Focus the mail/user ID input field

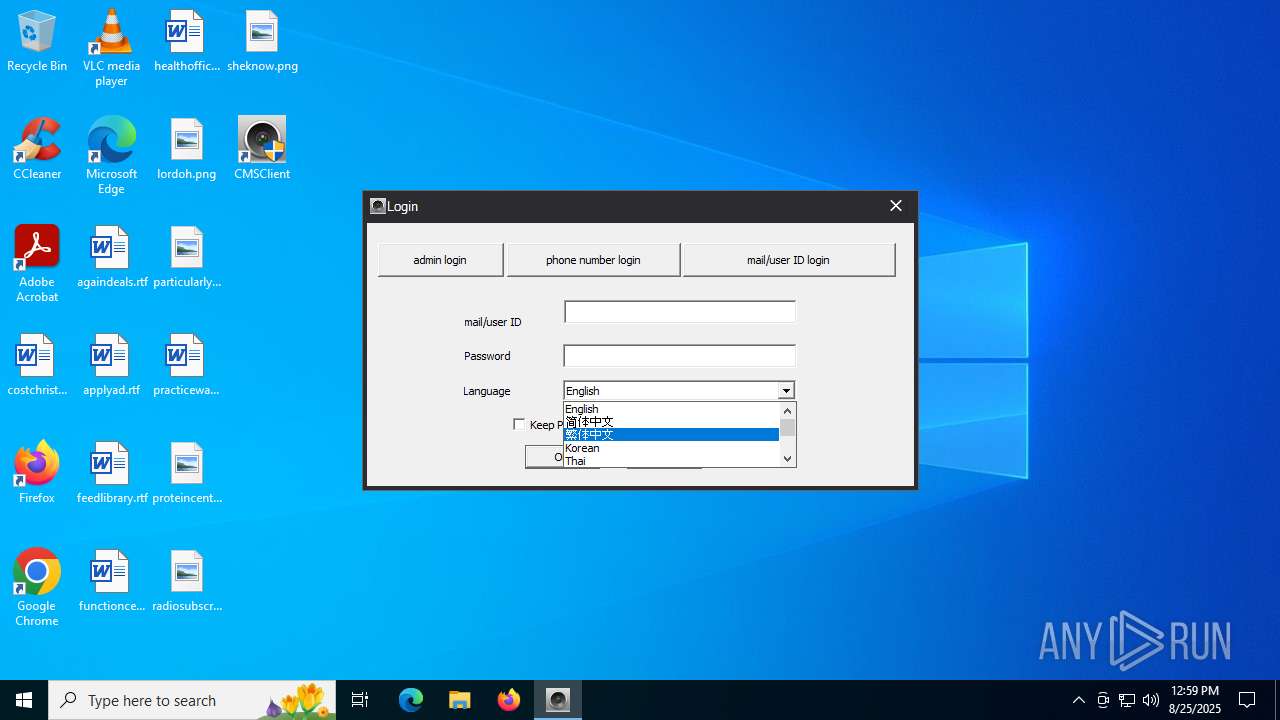(x=679, y=312)
